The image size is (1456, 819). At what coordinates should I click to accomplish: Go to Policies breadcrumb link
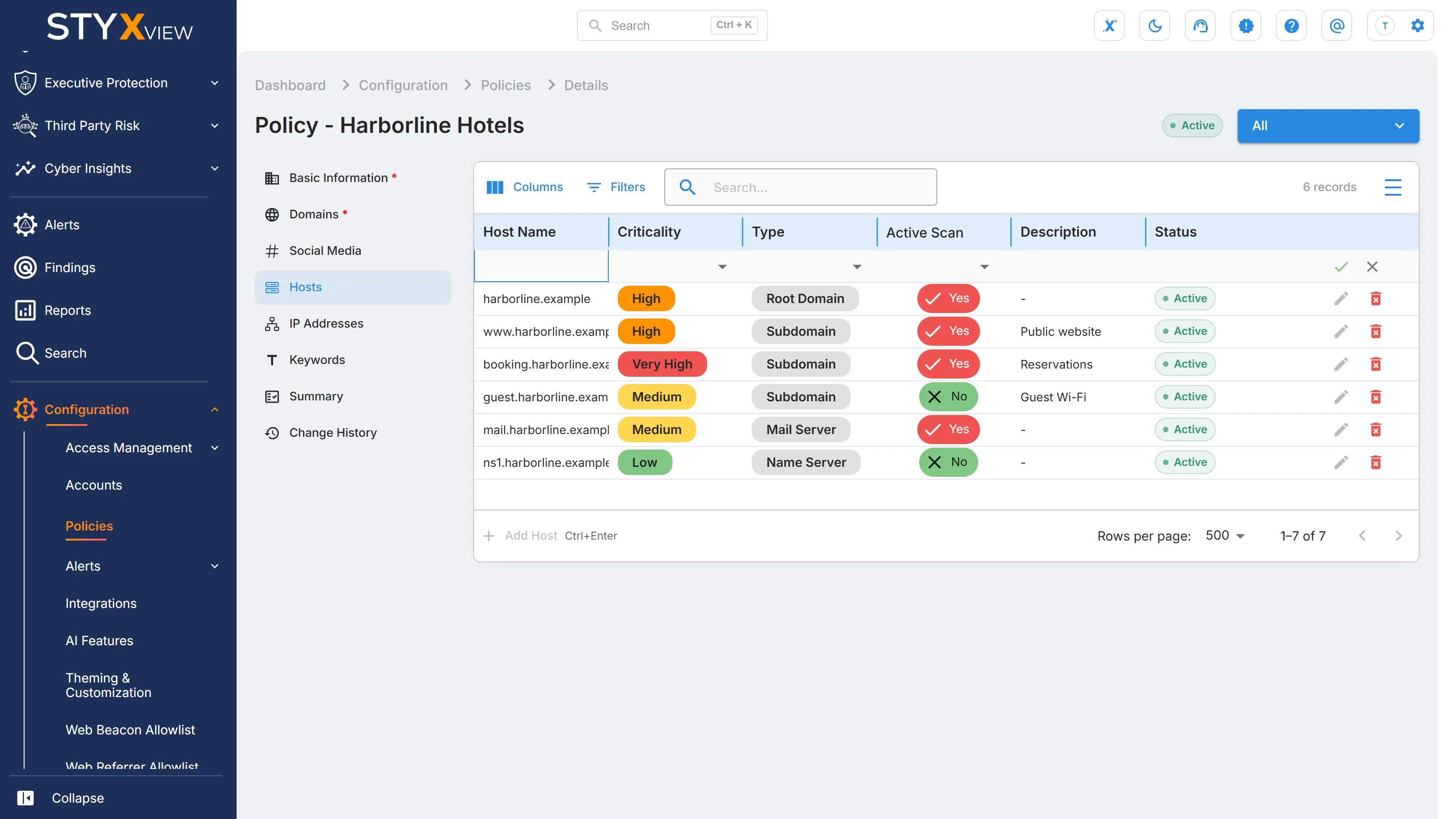click(506, 86)
